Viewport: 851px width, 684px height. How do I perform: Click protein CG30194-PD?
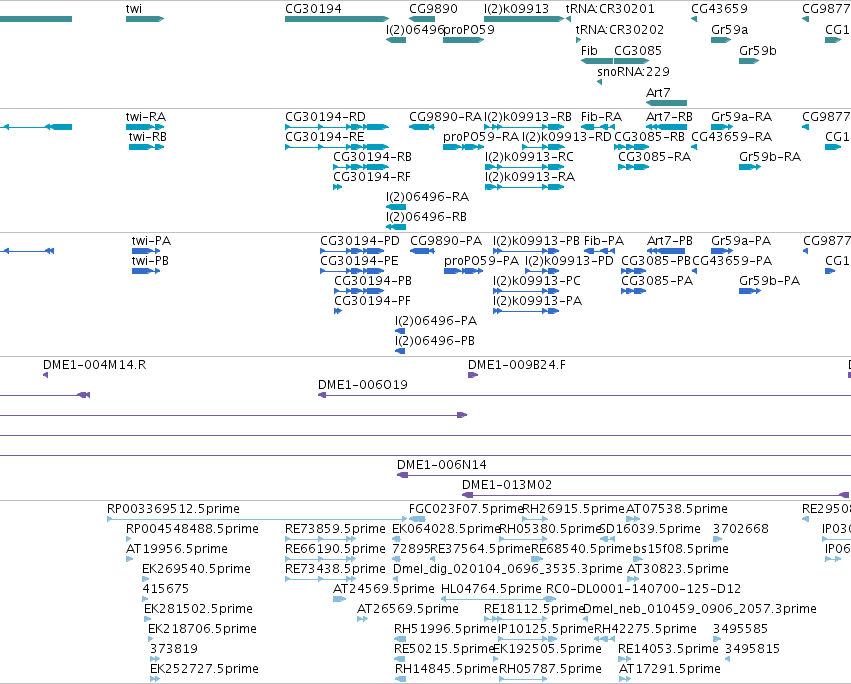[x=352, y=251]
